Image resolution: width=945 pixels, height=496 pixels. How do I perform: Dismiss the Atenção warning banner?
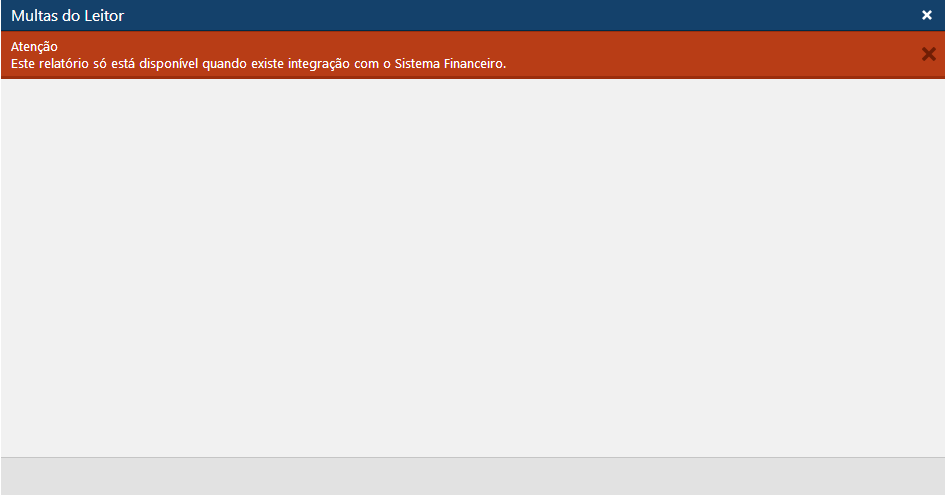coord(928,54)
